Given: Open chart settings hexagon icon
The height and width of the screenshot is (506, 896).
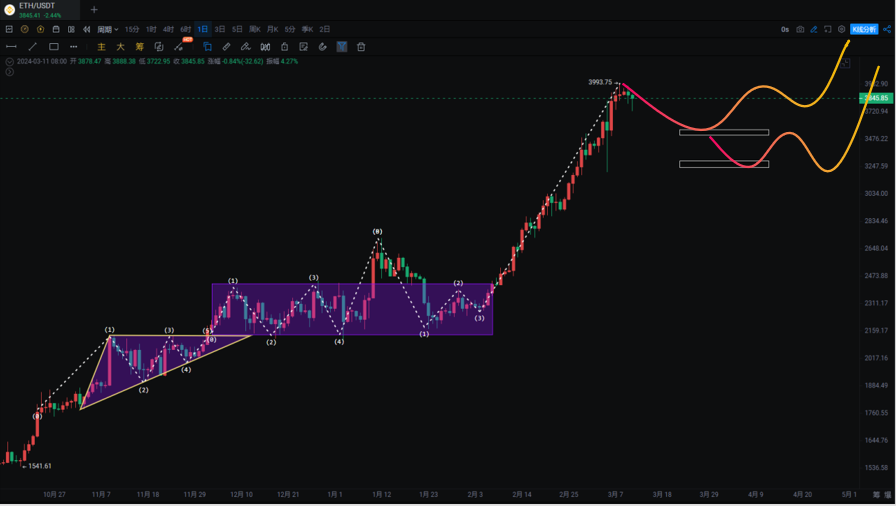Looking at the screenshot, I should point(841,29).
